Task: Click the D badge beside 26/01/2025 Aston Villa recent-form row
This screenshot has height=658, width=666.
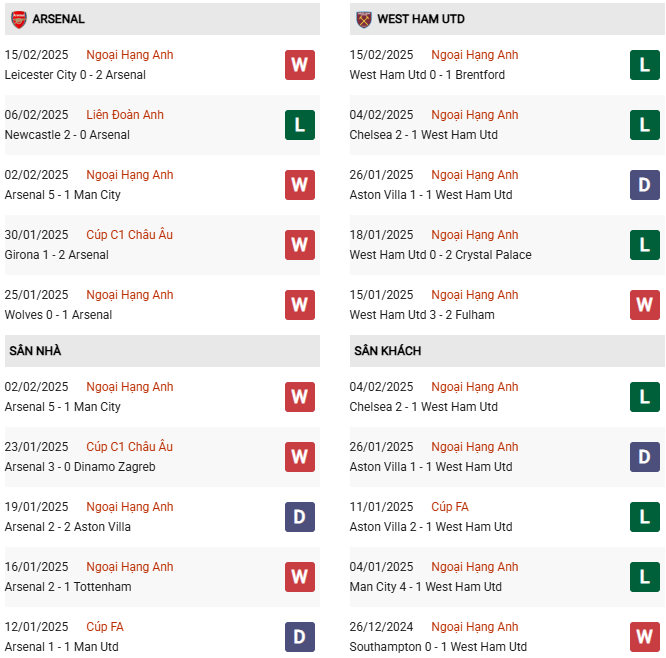Action: point(645,185)
